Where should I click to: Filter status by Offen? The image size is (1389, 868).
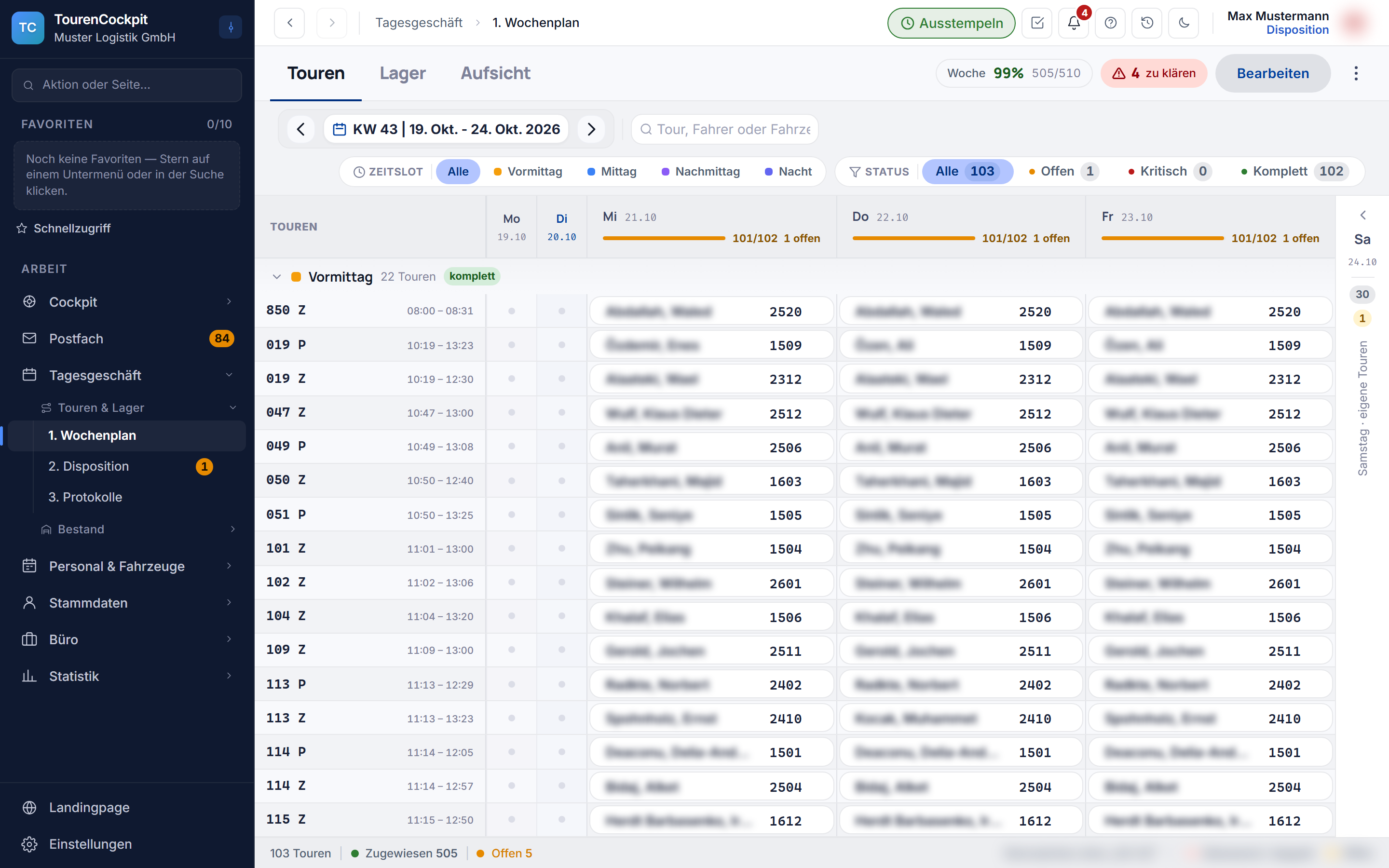[1063, 171]
